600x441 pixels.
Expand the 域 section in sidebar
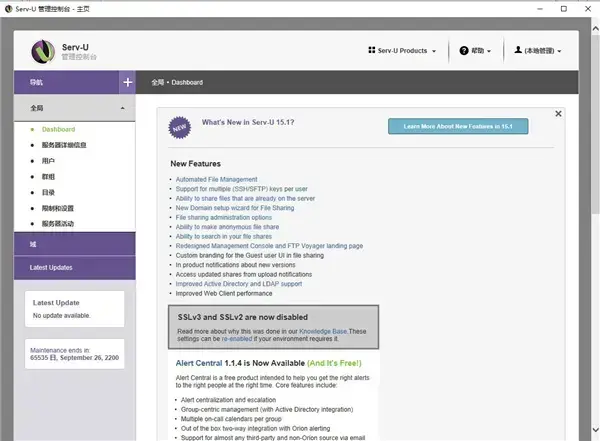75,244
